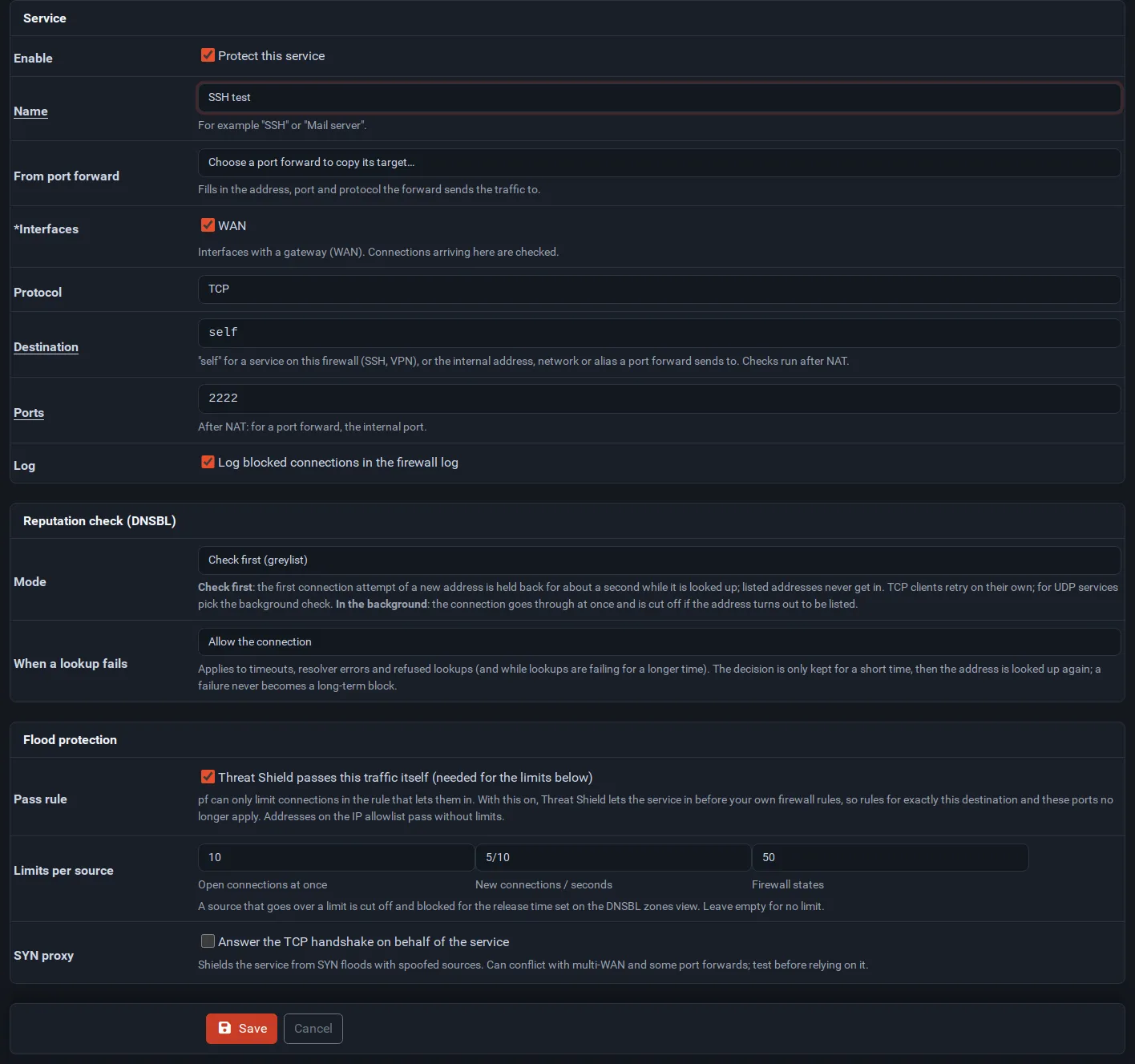Focus the Name field containing SSH test
The image size is (1135, 1064).
coord(659,98)
